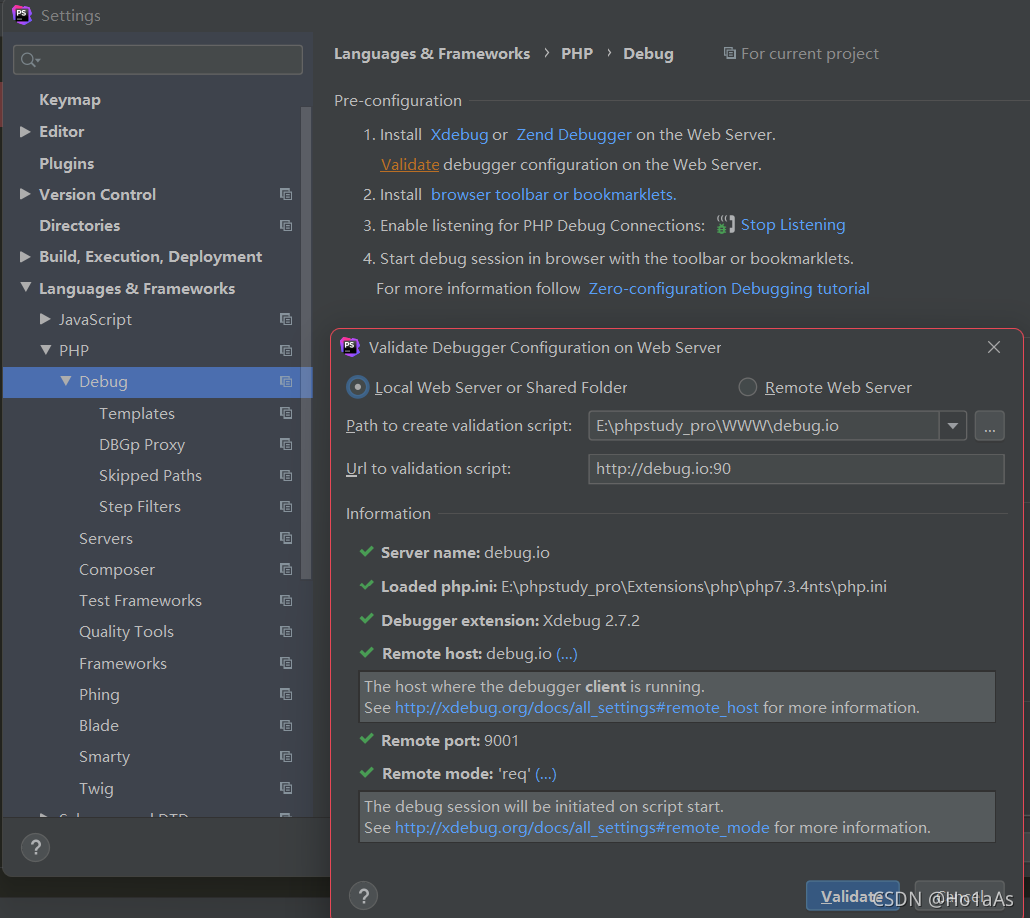Click project-level icon beside Step Filters
This screenshot has width=1030, height=918.
tap(286, 507)
